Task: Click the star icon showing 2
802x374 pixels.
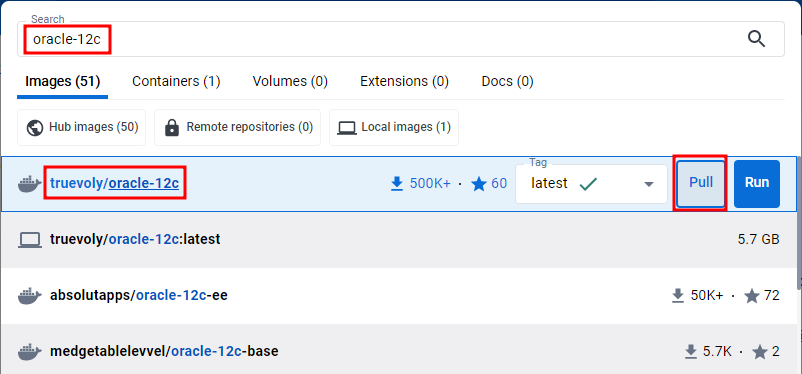Action: [x=760, y=352]
